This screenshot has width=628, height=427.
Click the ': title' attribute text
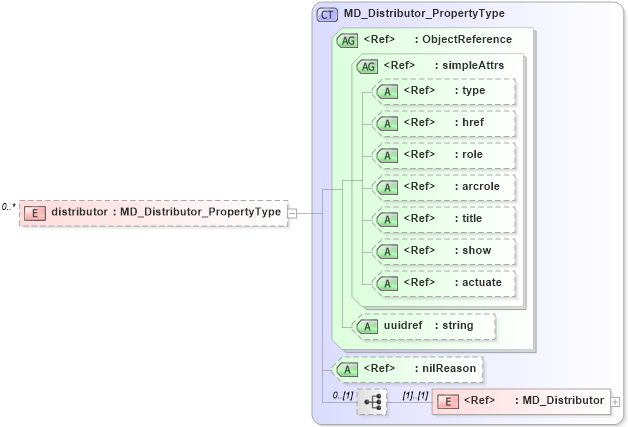tap(468, 218)
